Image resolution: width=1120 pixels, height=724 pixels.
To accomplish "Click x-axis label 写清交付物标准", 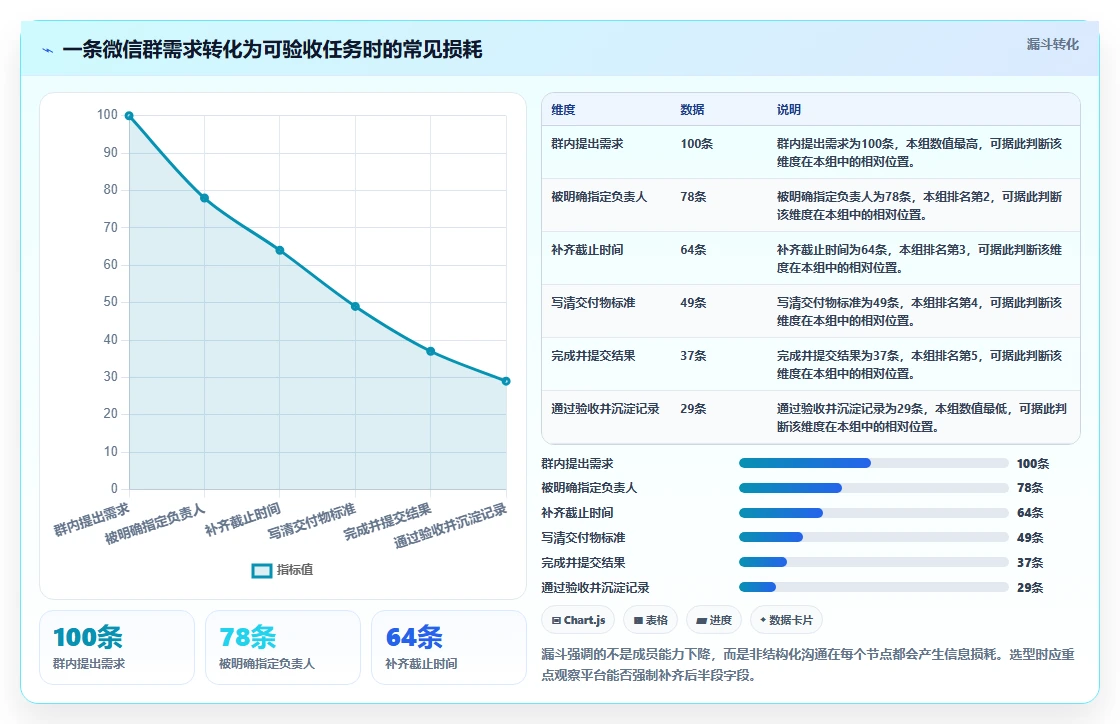I will pos(311,521).
